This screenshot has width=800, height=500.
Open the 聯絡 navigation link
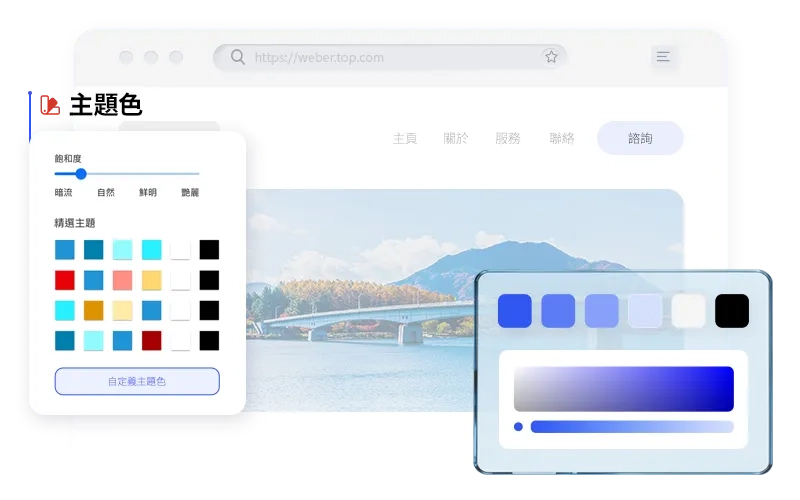562,138
